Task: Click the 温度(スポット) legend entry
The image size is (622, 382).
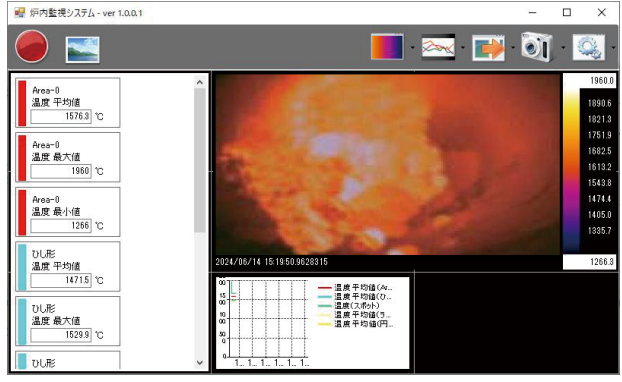Action: click(x=349, y=305)
